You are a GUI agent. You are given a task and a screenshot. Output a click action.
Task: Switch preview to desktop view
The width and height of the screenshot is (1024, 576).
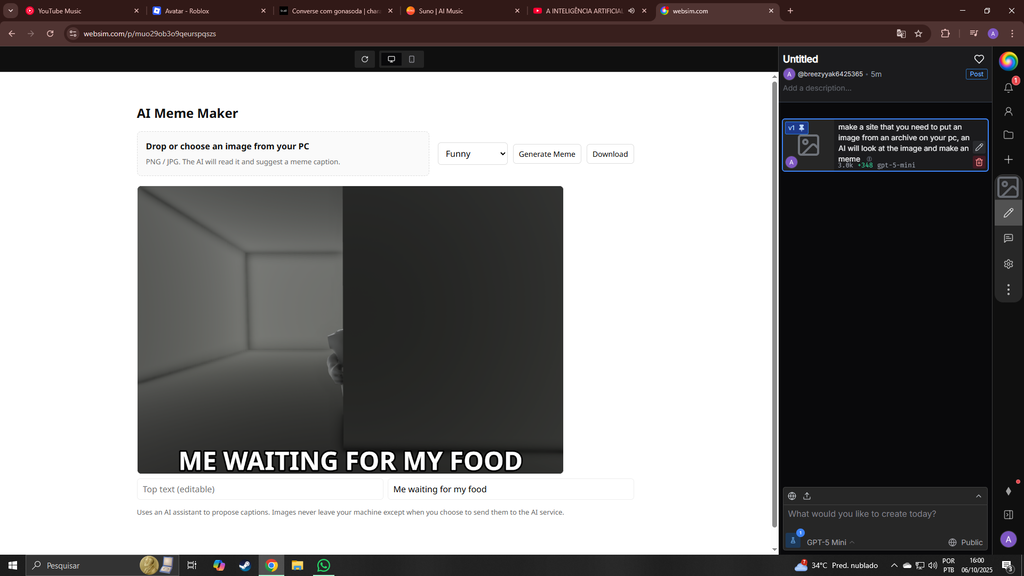tap(391, 59)
